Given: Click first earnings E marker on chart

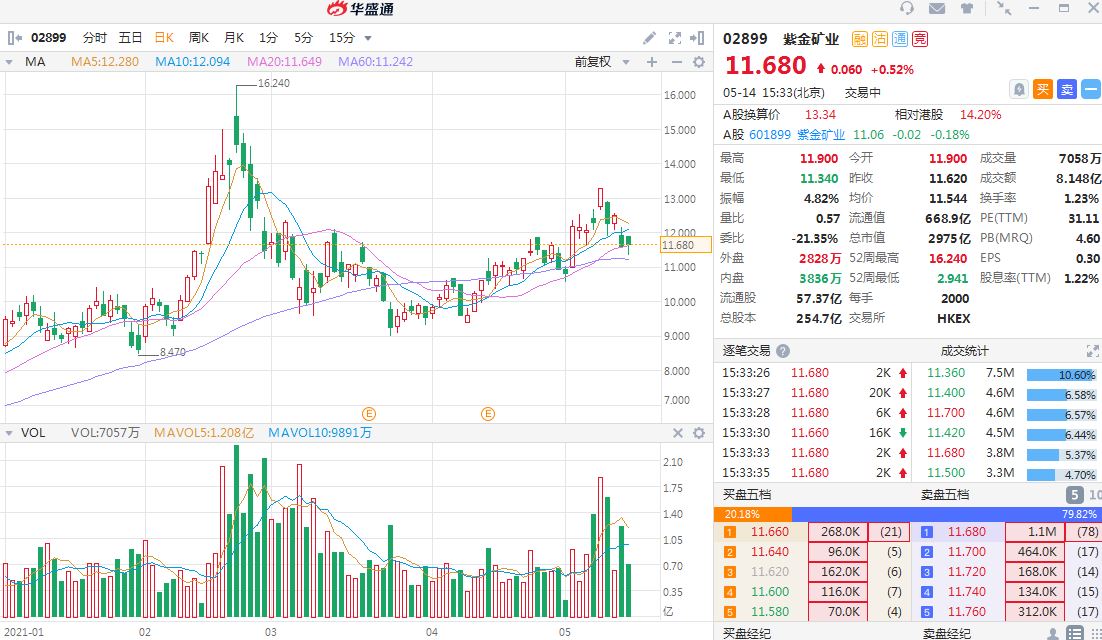Looking at the screenshot, I should [x=368, y=414].
